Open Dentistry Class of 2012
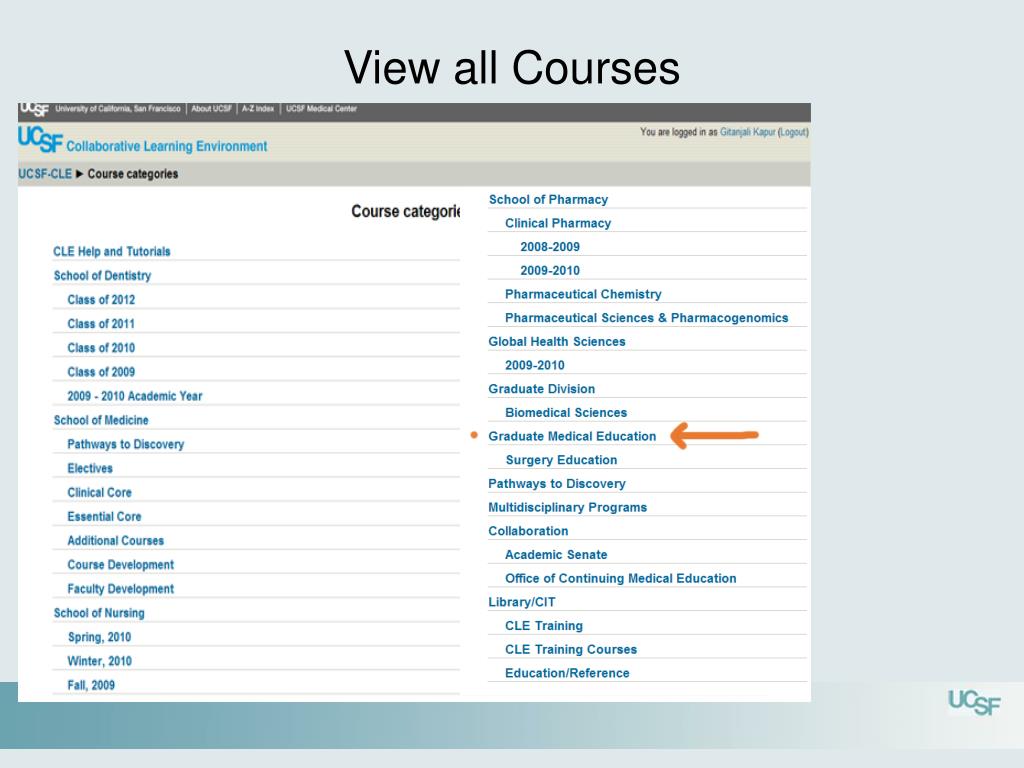This screenshot has height=768, width=1024. click(101, 300)
